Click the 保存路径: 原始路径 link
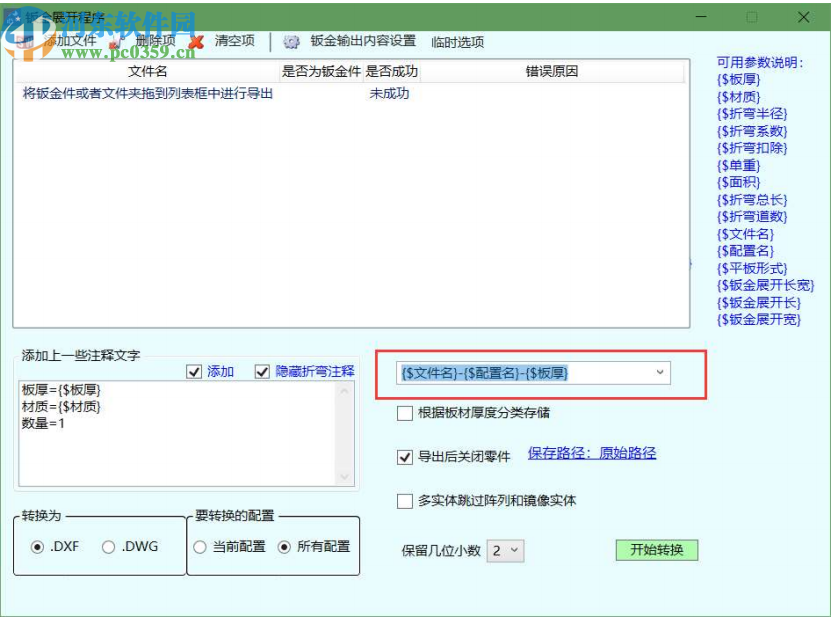This screenshot has width=832, height=617. pos(592,453)
